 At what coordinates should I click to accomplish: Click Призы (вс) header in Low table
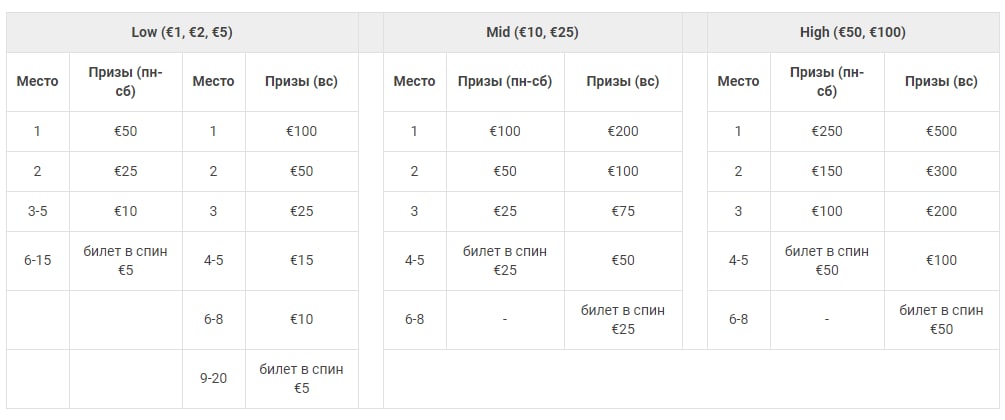(301, 81)
